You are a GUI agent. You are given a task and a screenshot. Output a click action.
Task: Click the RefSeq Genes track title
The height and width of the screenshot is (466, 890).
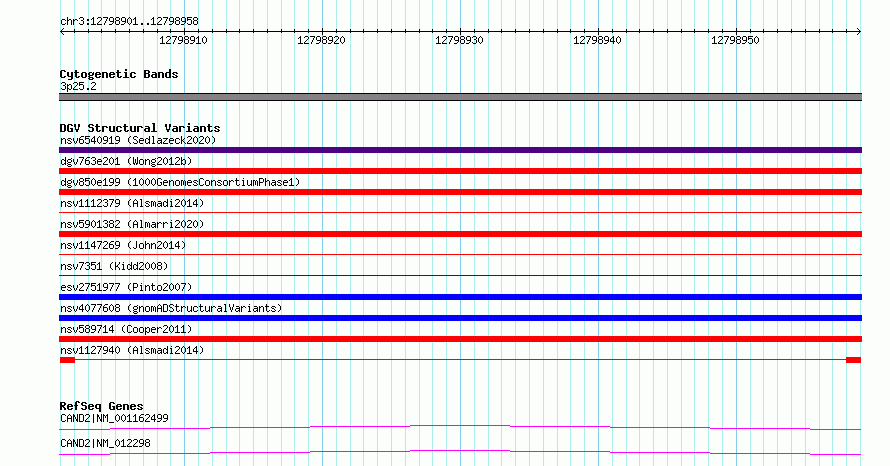pos(101,406)
